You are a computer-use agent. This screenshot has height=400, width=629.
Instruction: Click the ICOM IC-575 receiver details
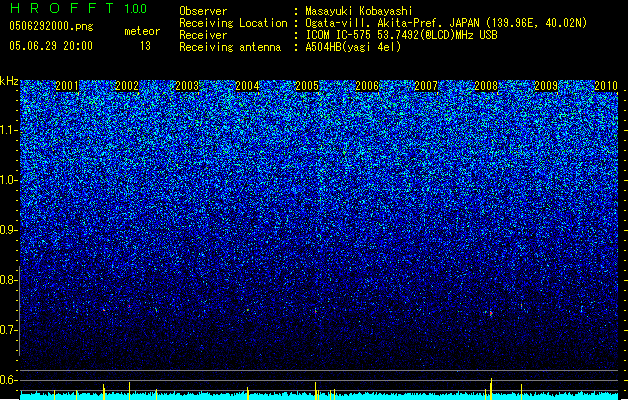click(x=402, y=35)
